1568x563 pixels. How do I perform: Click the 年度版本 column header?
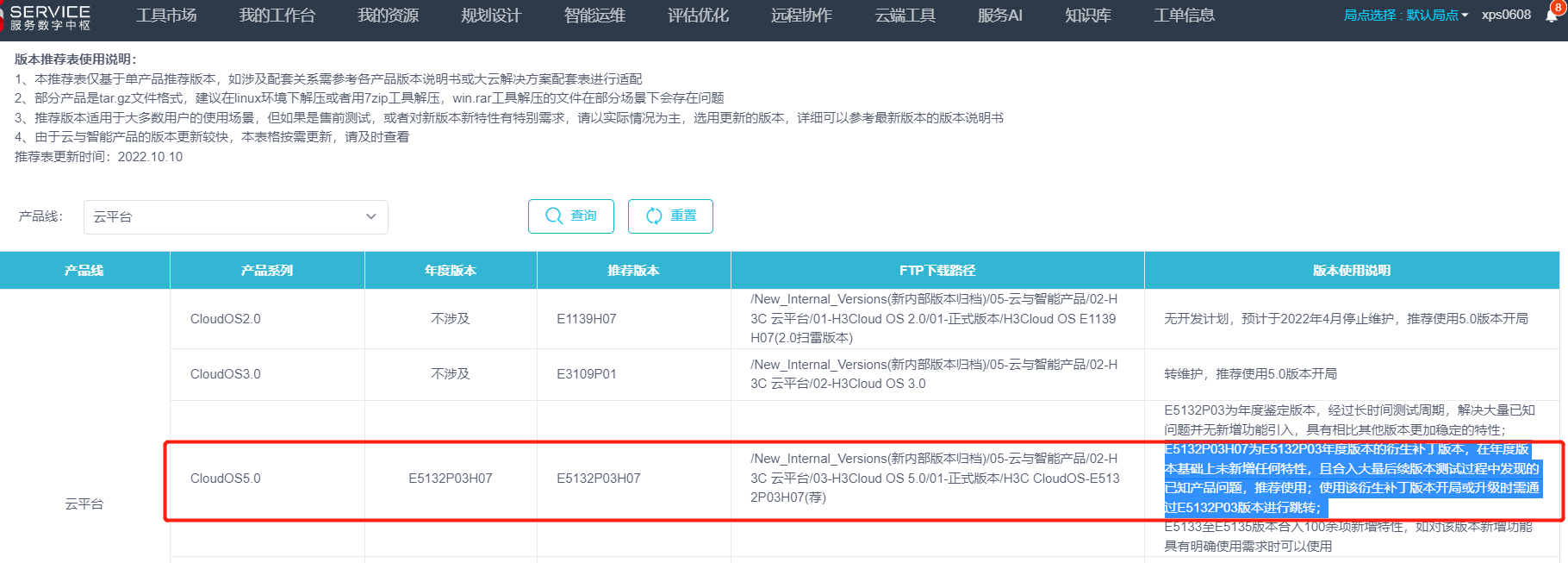tap(451, 271)
